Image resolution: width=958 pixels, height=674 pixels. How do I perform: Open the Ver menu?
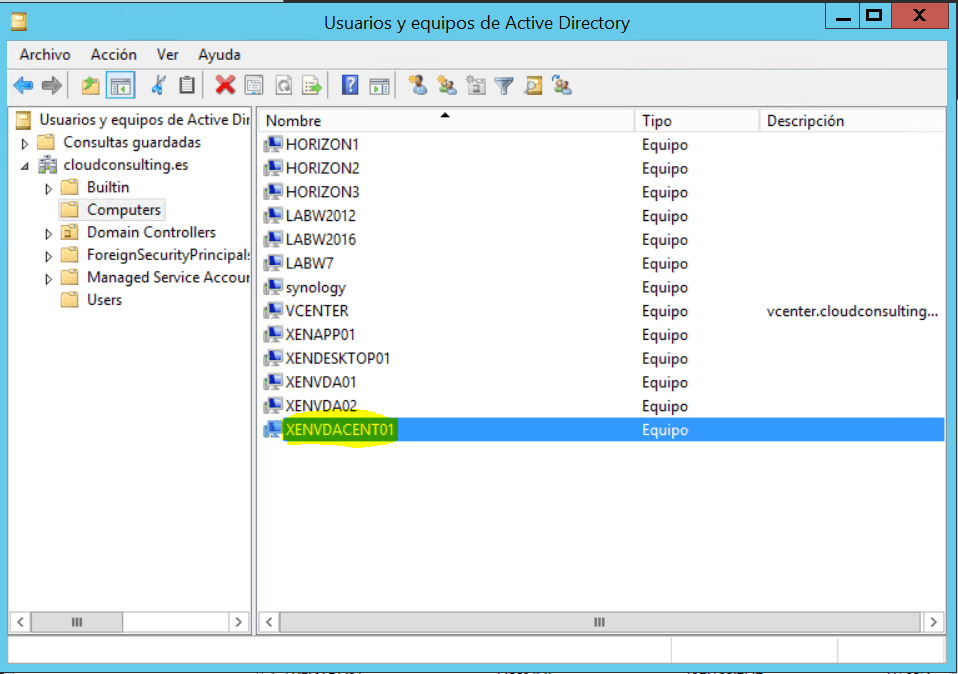(x=166, y=54)
